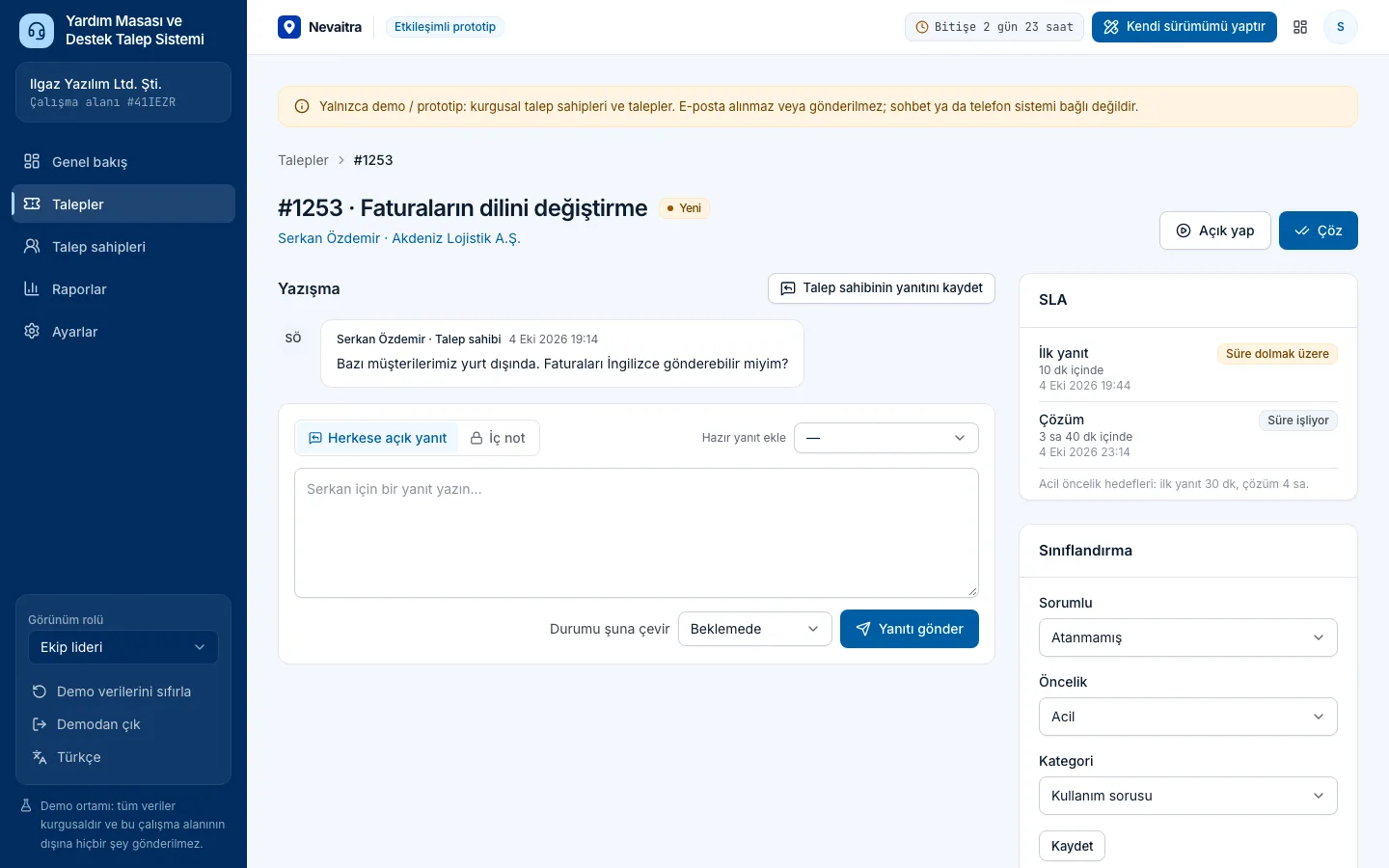Click Kendi sürümümü yaptır button

click(1185, 27)
